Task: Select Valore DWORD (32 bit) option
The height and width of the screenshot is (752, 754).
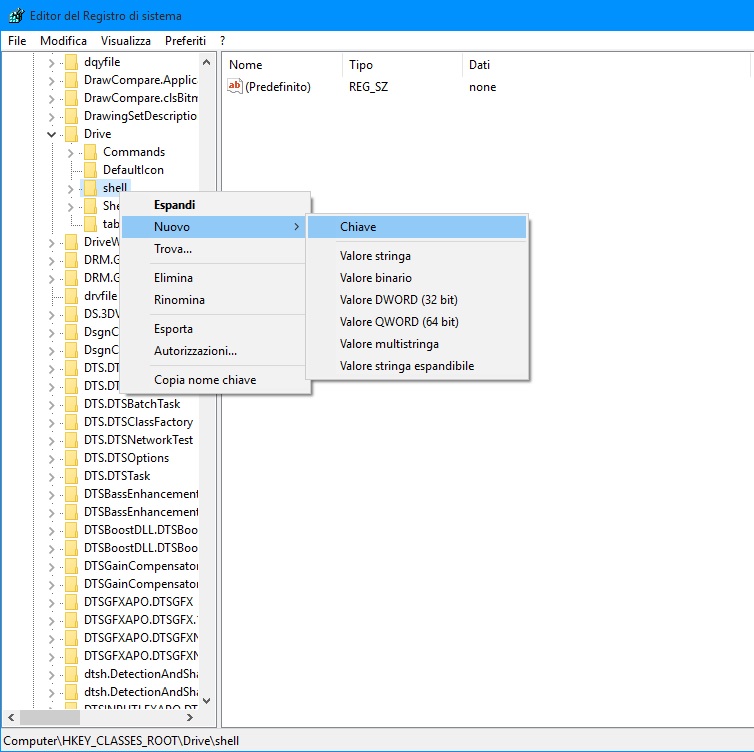Action: (x=398, y=300)
